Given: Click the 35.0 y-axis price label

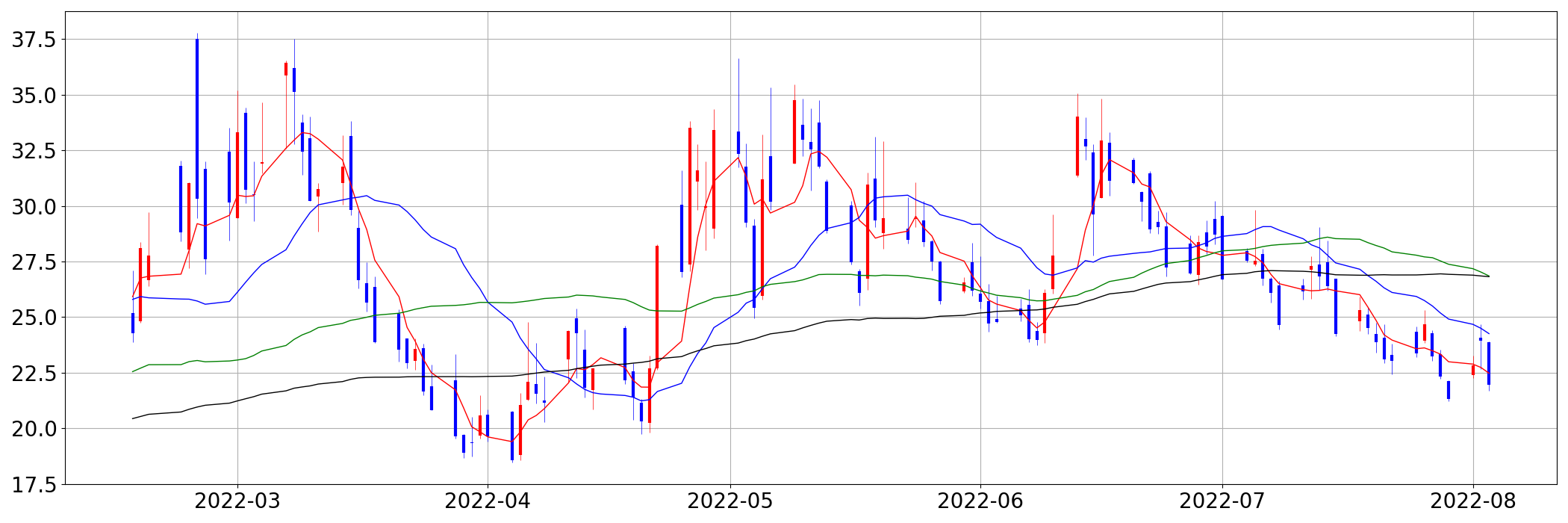Looking at the screenshot, I should (34, 96).
